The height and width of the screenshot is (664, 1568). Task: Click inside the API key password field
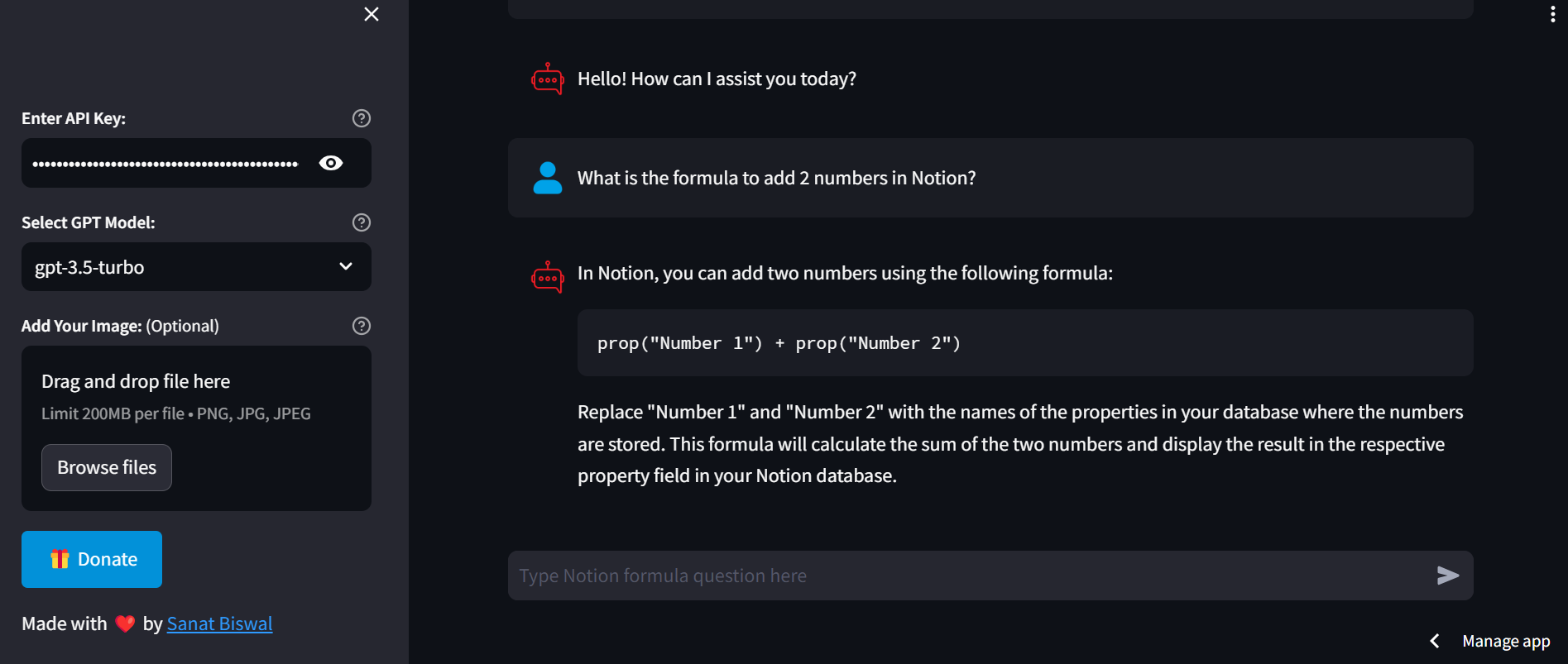pos(165,163)
